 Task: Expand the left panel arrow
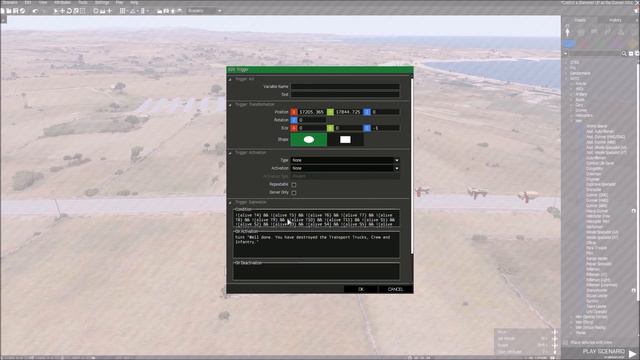(x=2, y=19)
